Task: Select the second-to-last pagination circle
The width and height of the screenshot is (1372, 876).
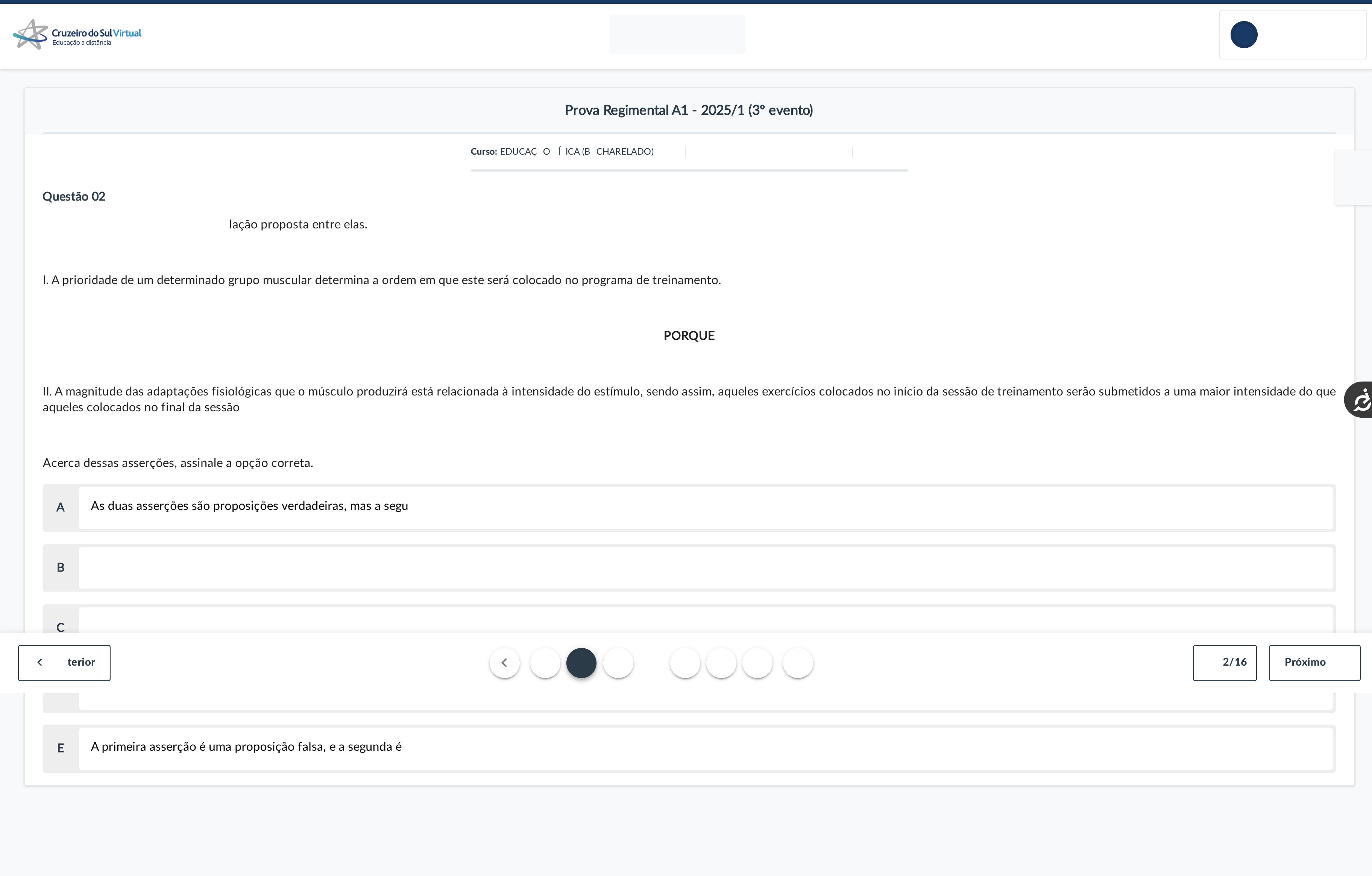Action: (x=757, y=663)
